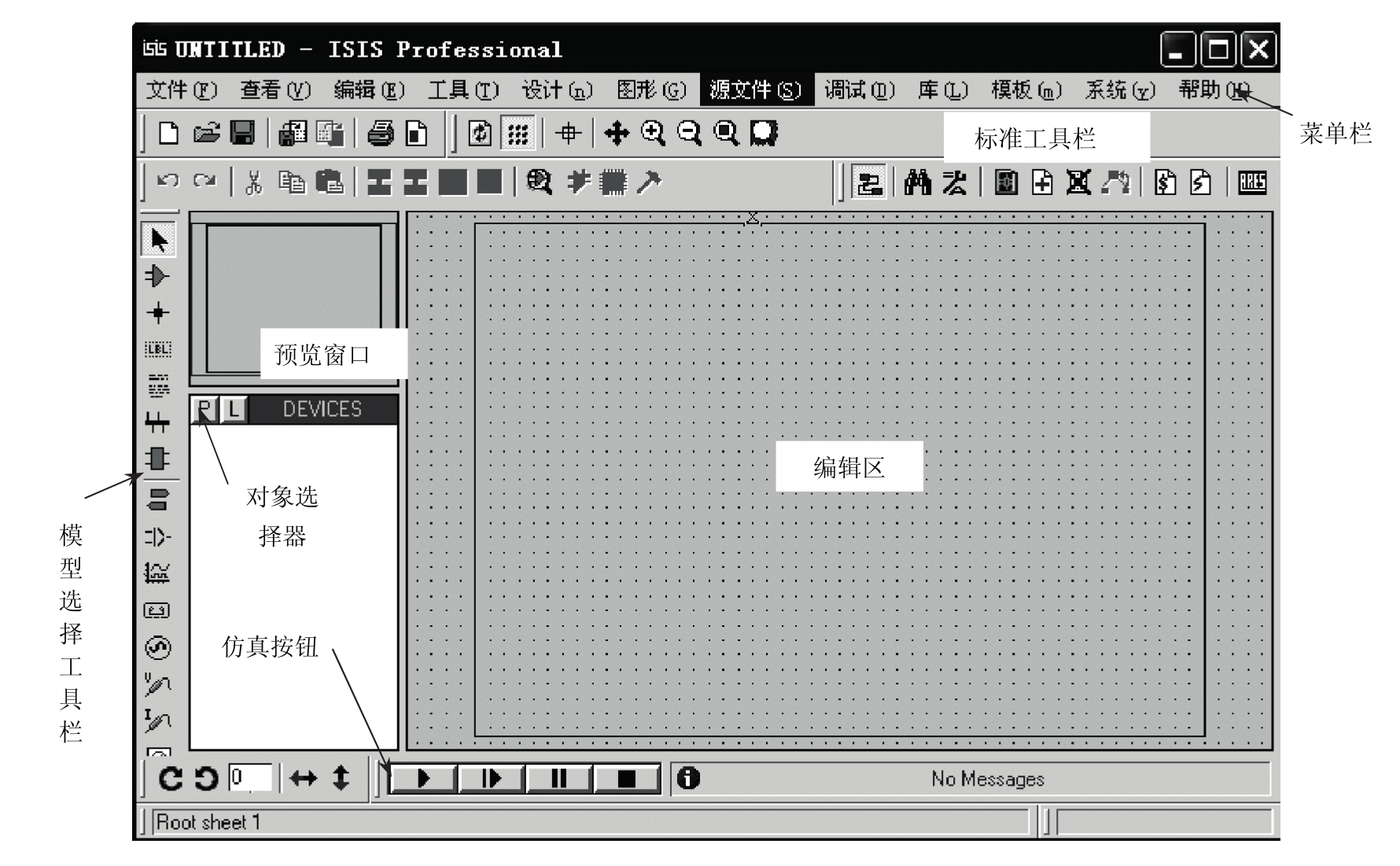Toggle horizontal mirror flip button

pyautogui.click(x=304, y=779)
